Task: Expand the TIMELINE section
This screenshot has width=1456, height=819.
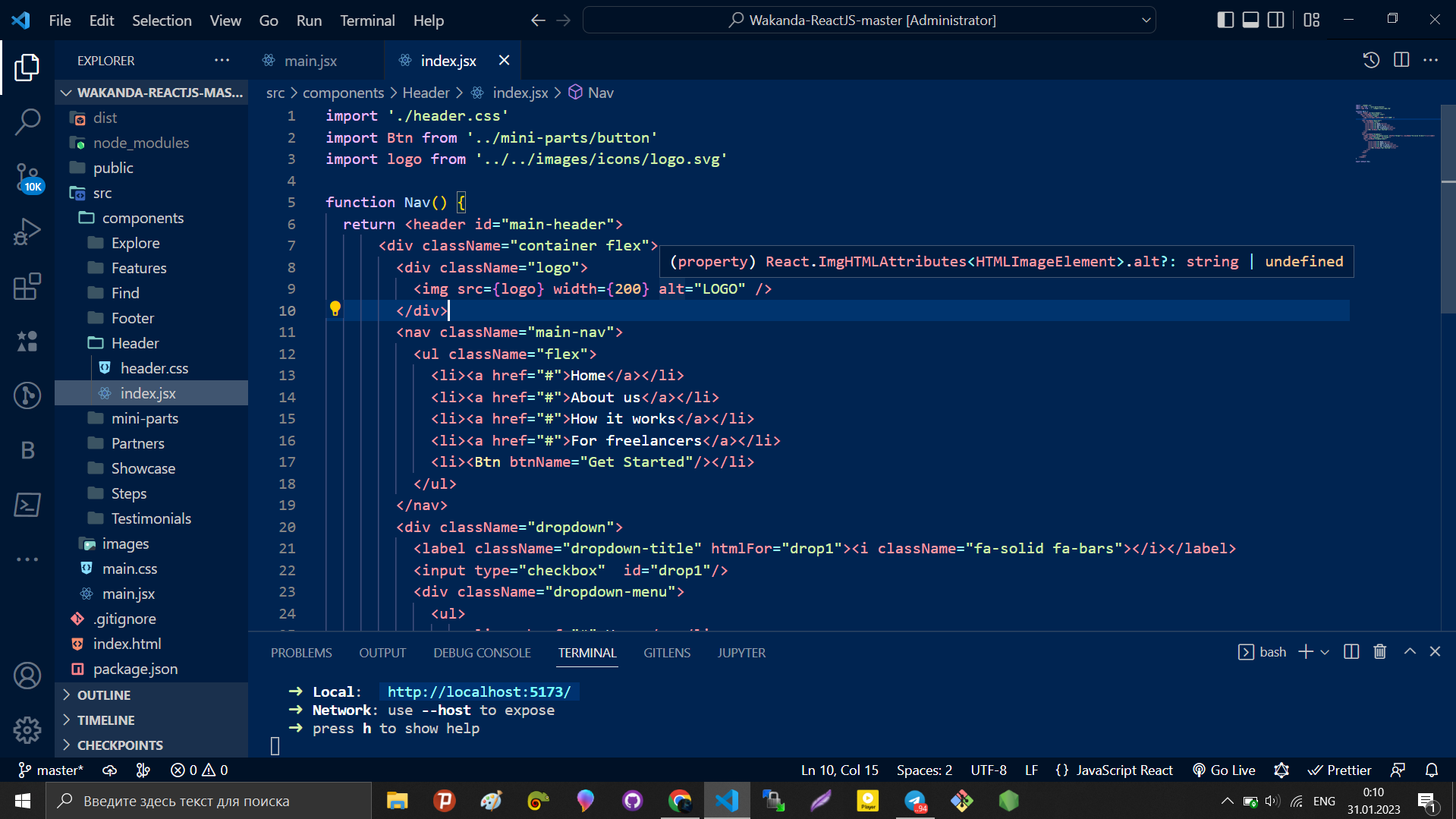Action: [152, 720]
